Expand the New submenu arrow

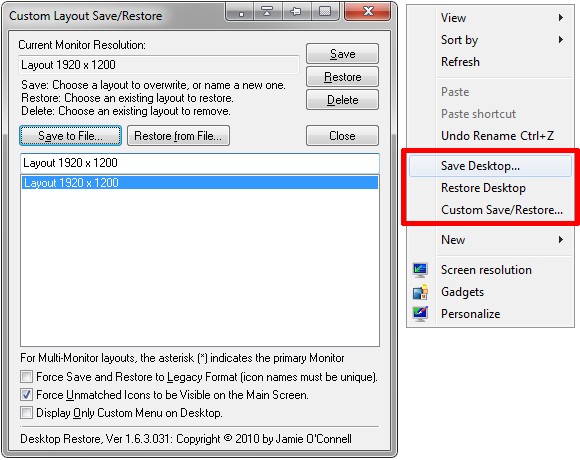pyautogui.click(x=561, y=240)
